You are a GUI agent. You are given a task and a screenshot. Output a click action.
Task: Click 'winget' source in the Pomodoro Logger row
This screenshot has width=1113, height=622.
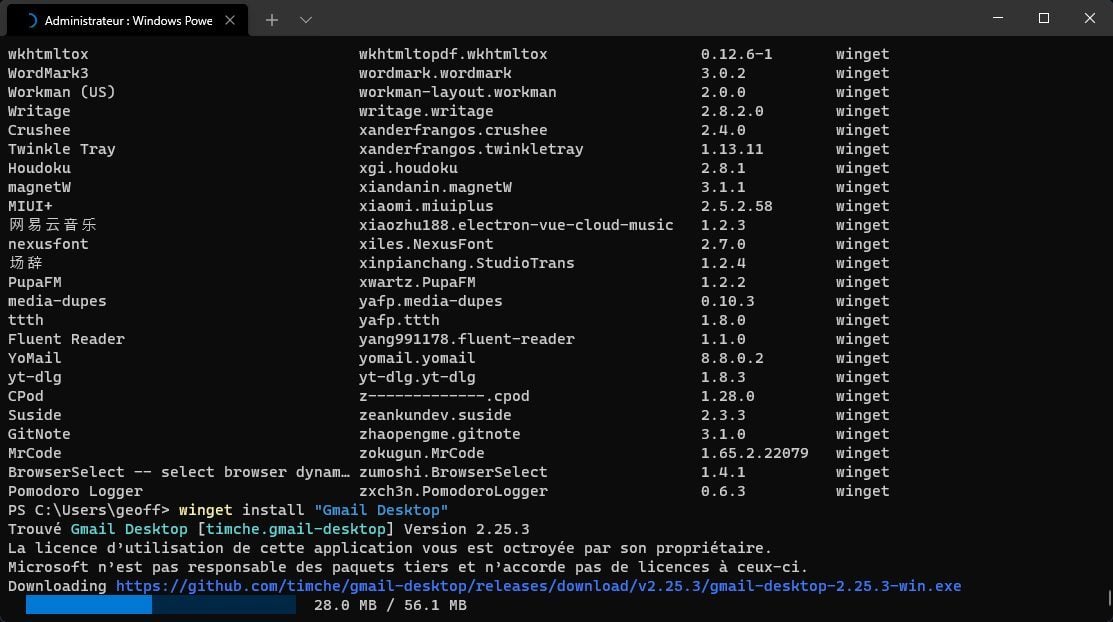pyautogui.click(x=862, y=491)
